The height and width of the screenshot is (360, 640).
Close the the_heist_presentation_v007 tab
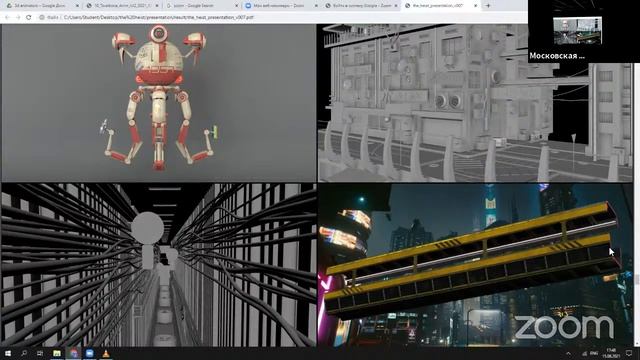[x=476, y=6]
